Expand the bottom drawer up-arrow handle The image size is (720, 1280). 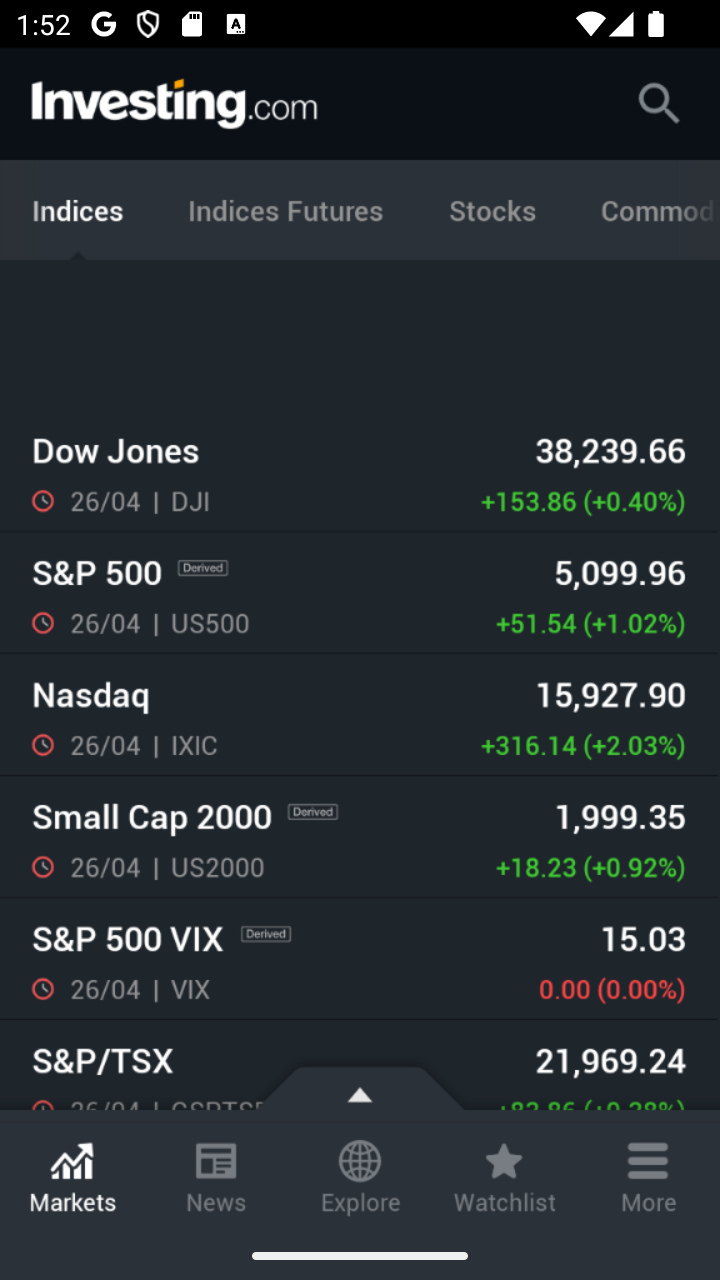tap(360, 1095)
